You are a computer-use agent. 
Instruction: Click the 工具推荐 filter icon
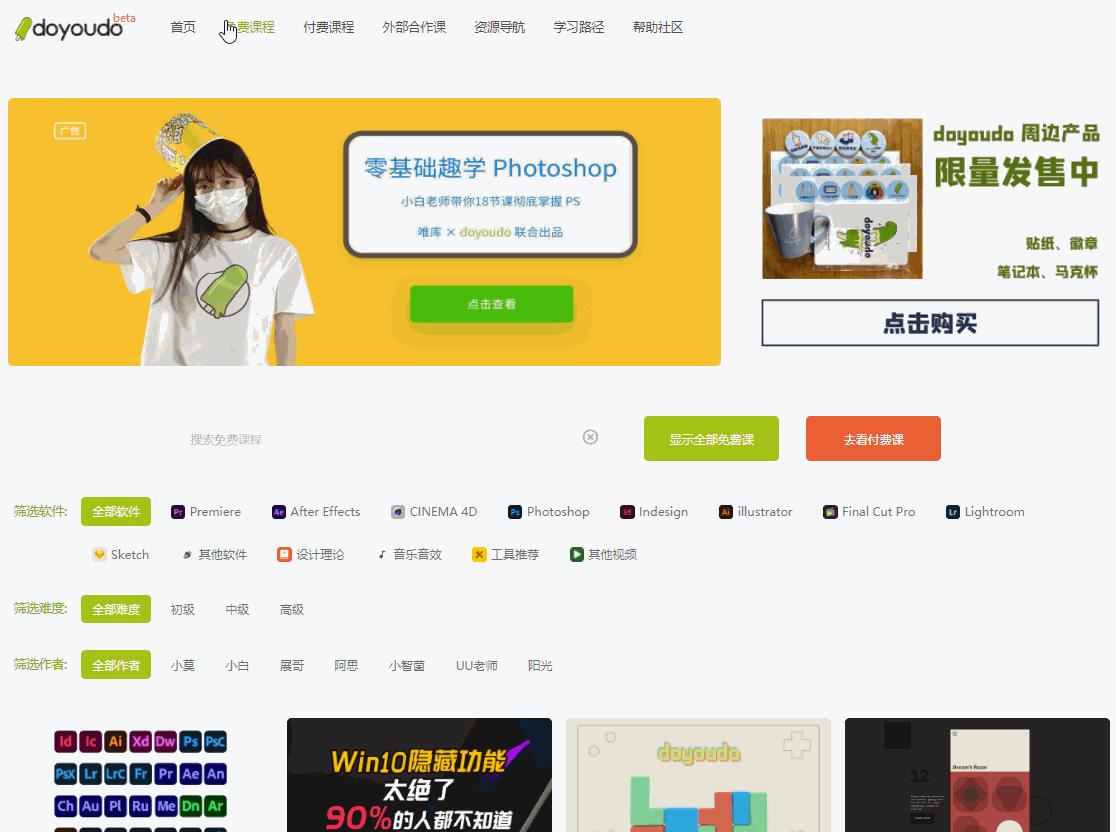pyautogui.click(x=478, y=554)
